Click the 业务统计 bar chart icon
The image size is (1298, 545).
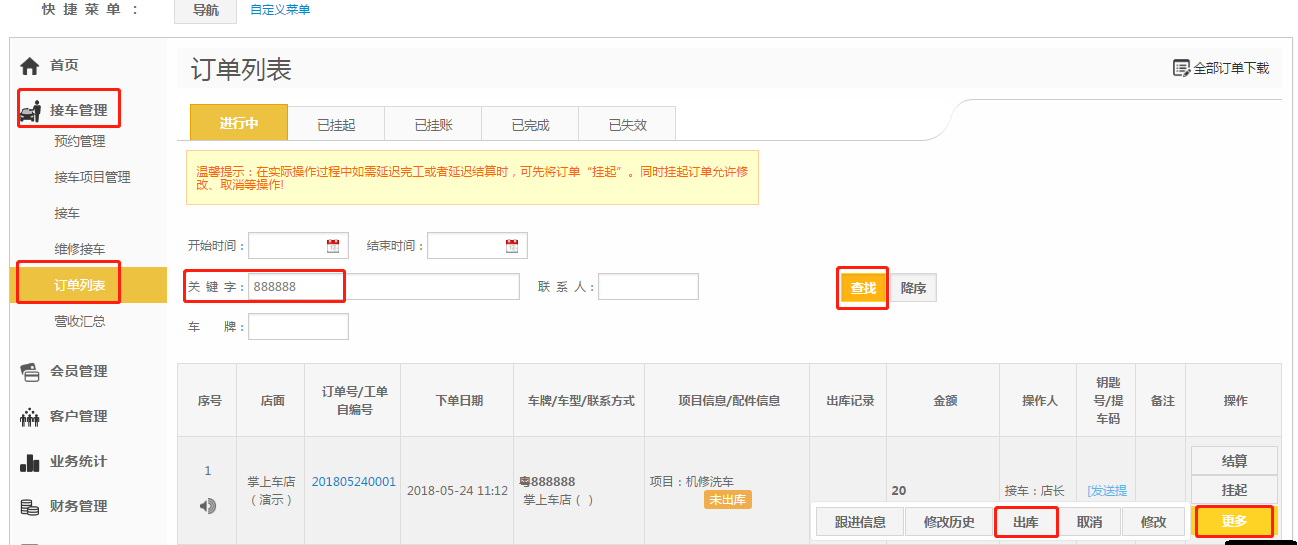coord(30,462)
